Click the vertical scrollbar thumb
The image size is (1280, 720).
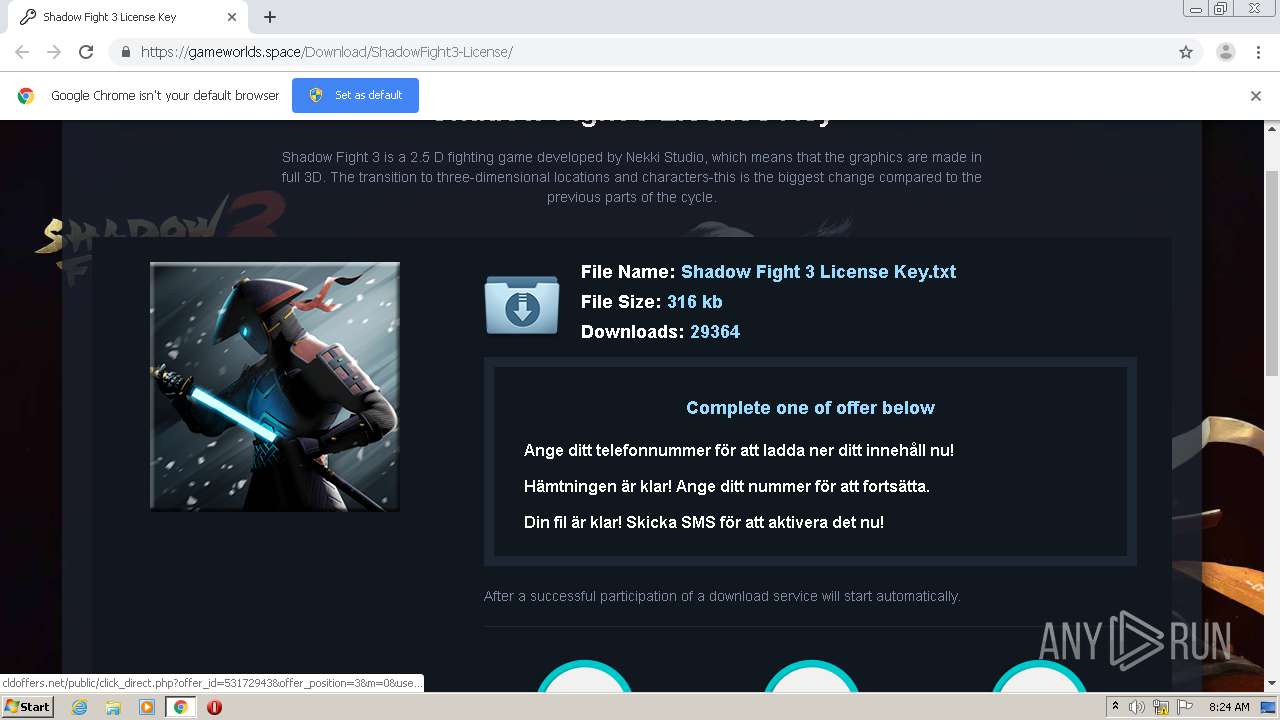[1272, 274]
